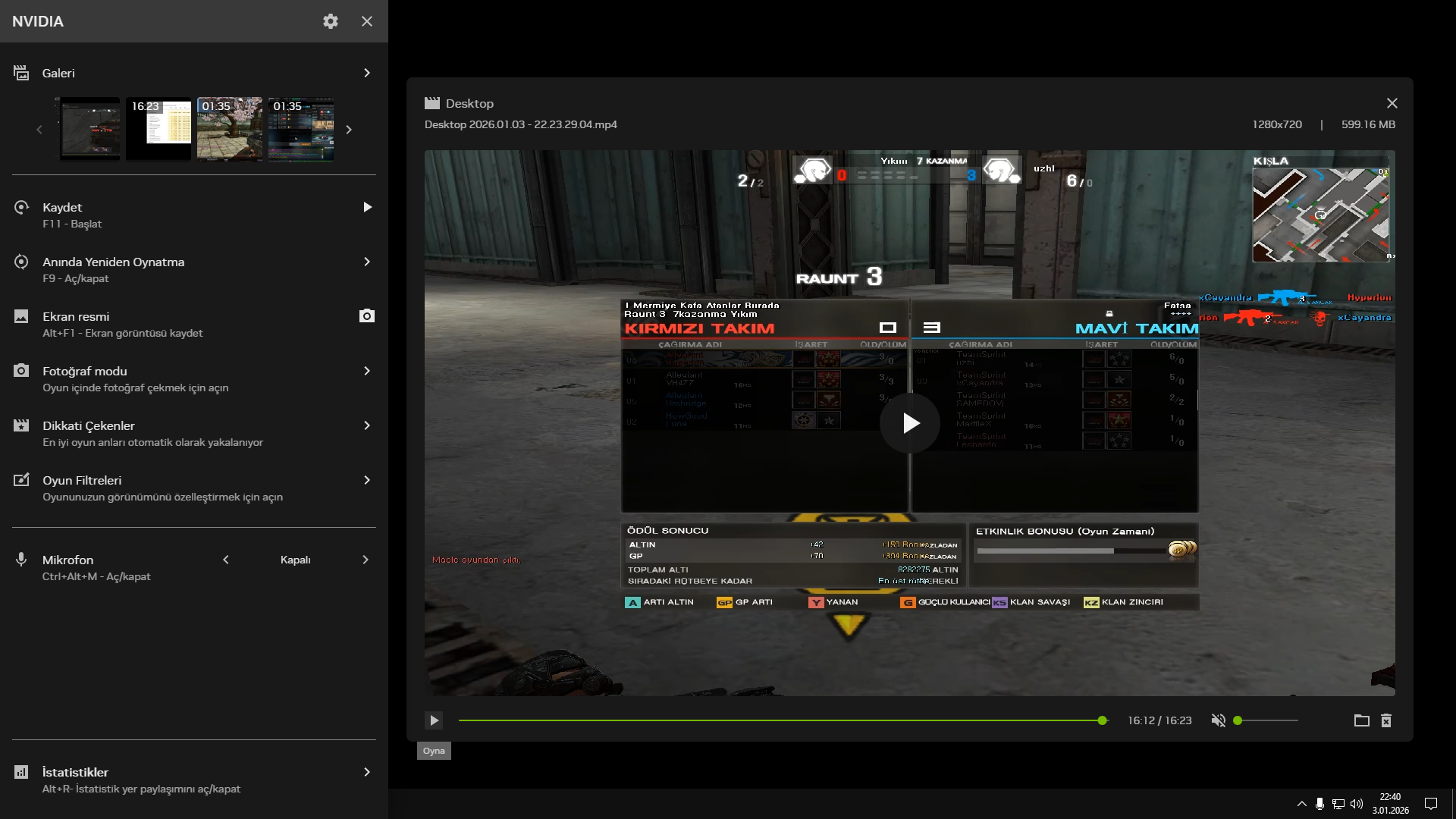This screenshot has width=1456, height=819.
Task: Start recording with Kaydet play arrow
Action: pos(367,207)
